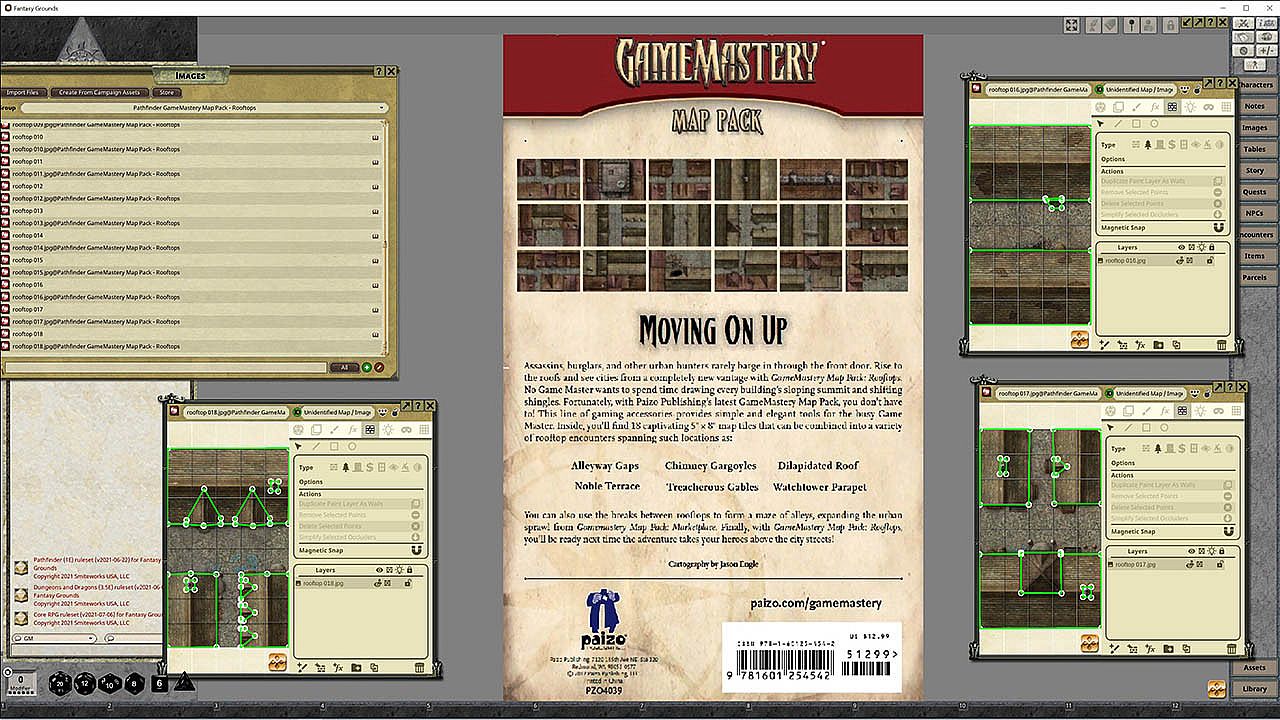
Task: Toggle visibility of rooftop 018.jpg layer
Action: [x=377, y=584]
